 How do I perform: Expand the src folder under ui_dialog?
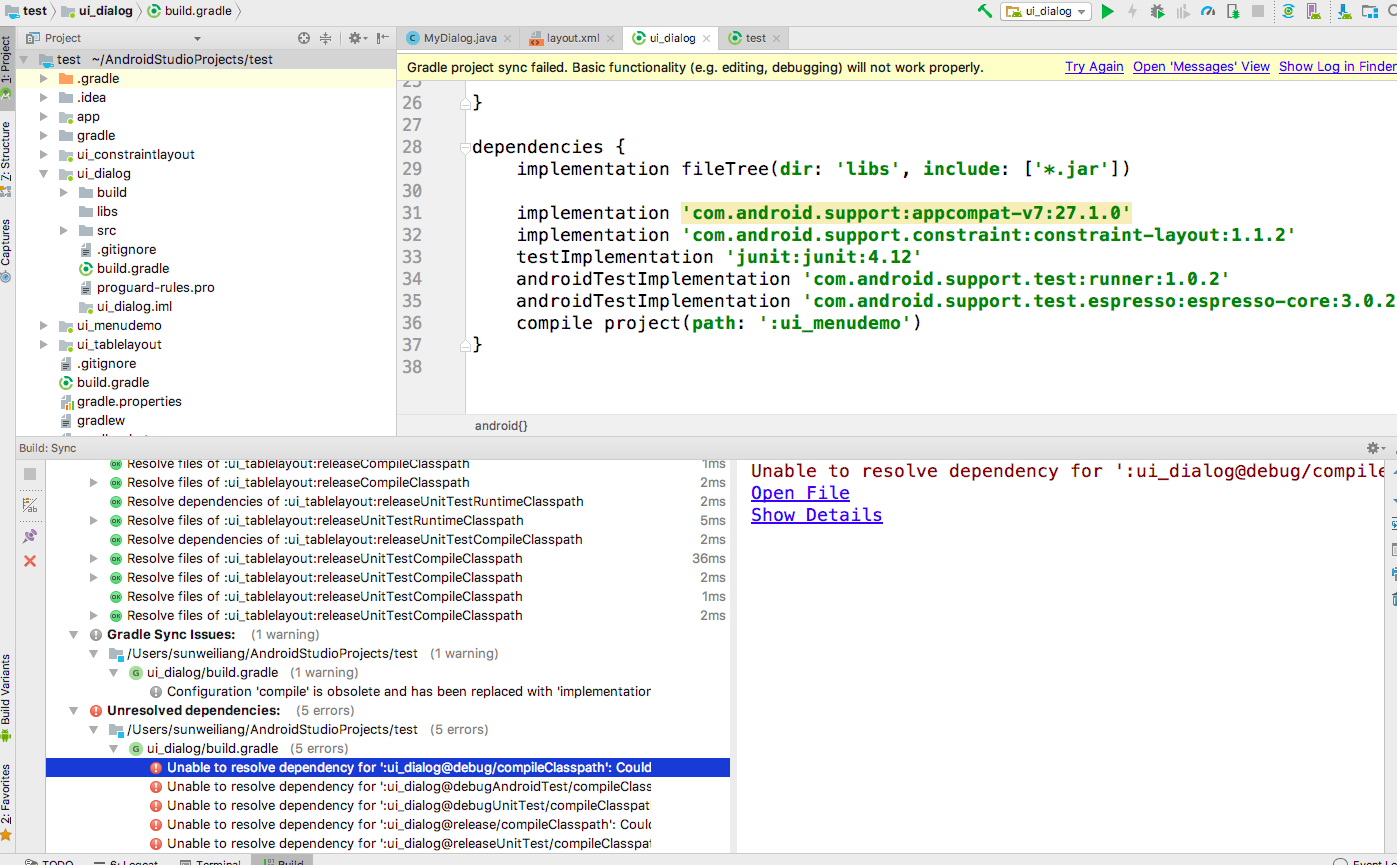(63, 230)
